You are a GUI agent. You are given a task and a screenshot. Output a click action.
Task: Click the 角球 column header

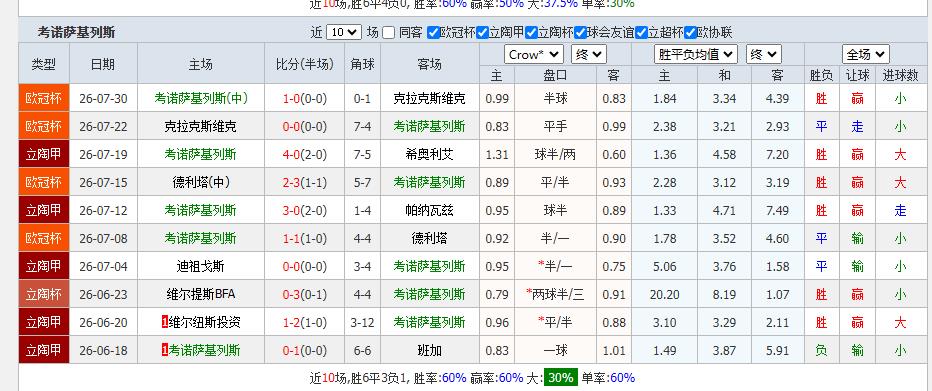coord(363,64)
